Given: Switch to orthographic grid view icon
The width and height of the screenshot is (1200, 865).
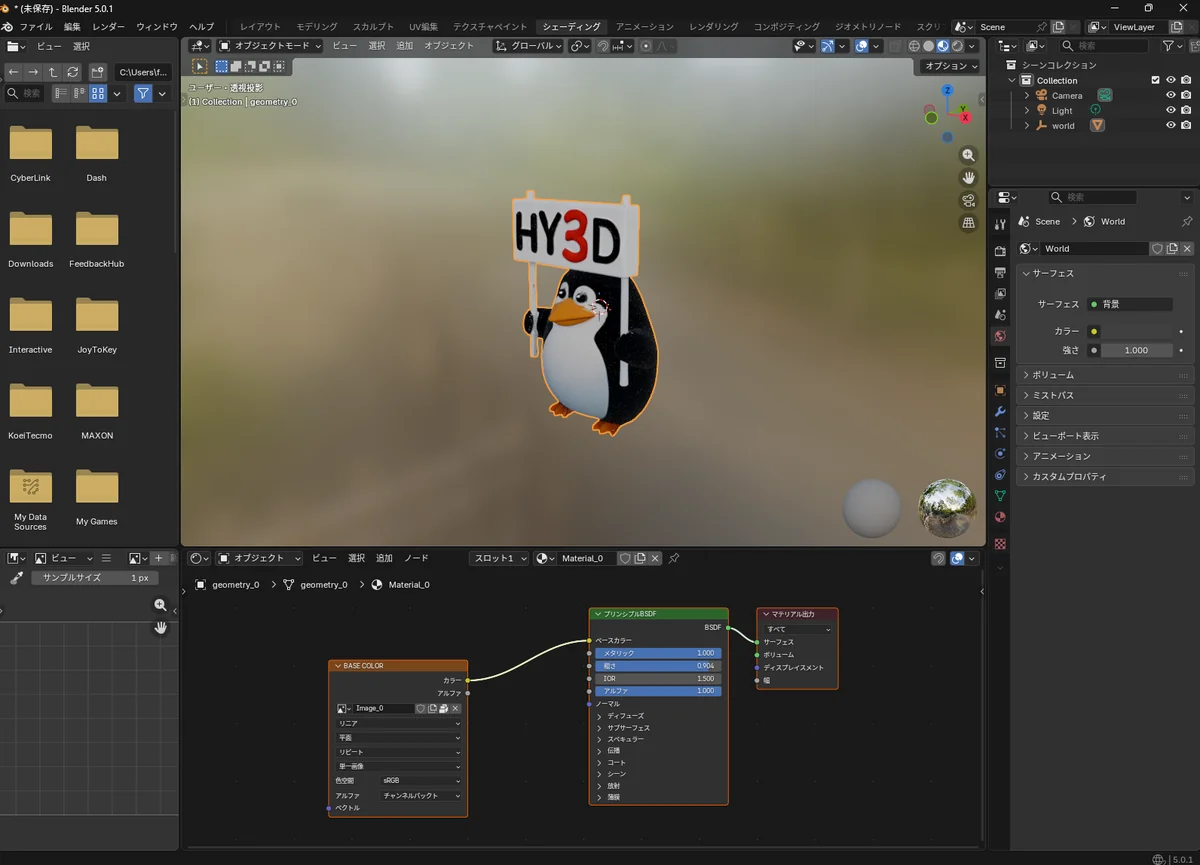Looking at the screenshot, I should 968,223.
